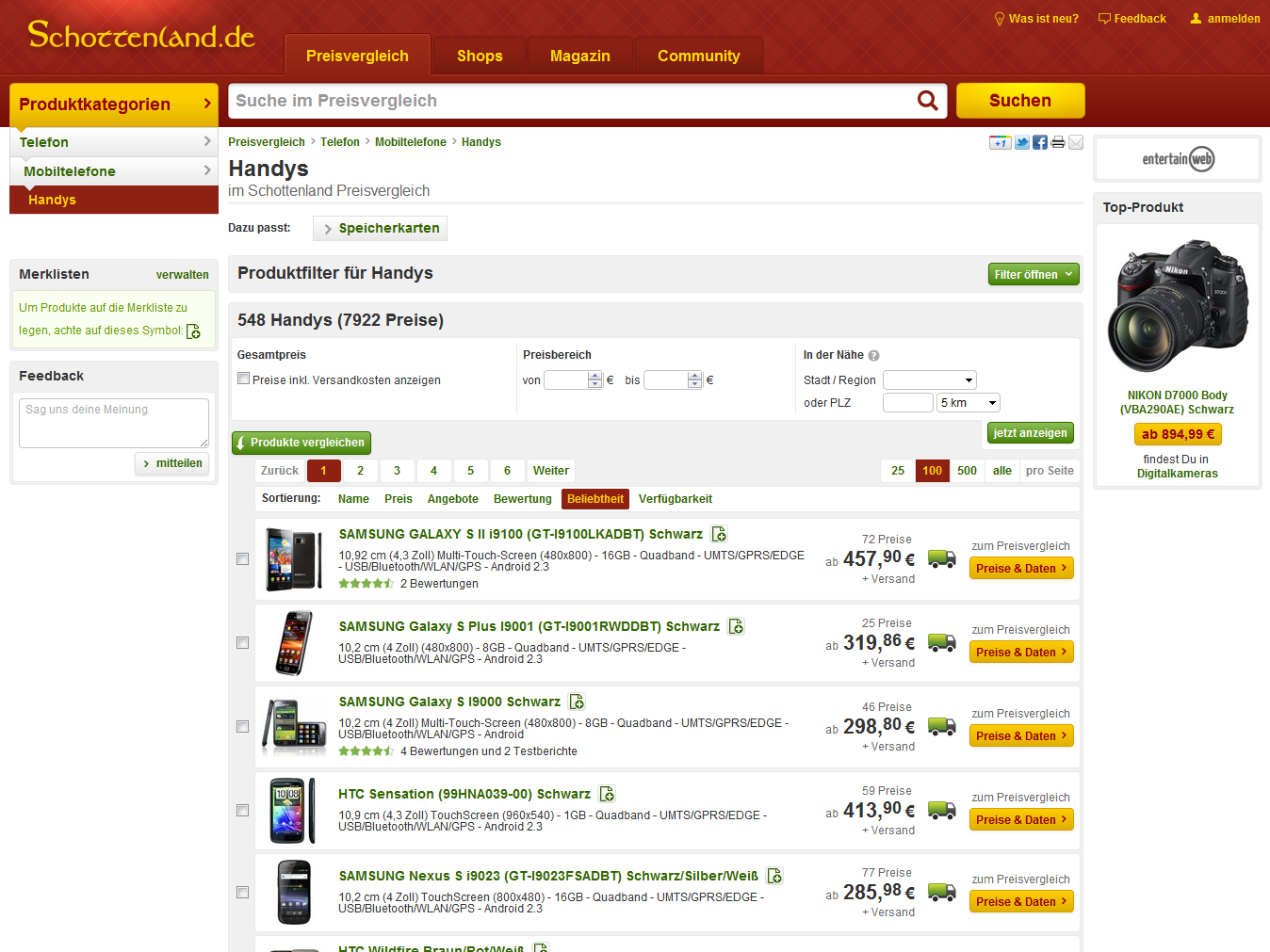Image resolution: width=1270 pixels, height=952 pixels.
Task: Click the entertainweb logo banner
Action: click(1178, 159)
